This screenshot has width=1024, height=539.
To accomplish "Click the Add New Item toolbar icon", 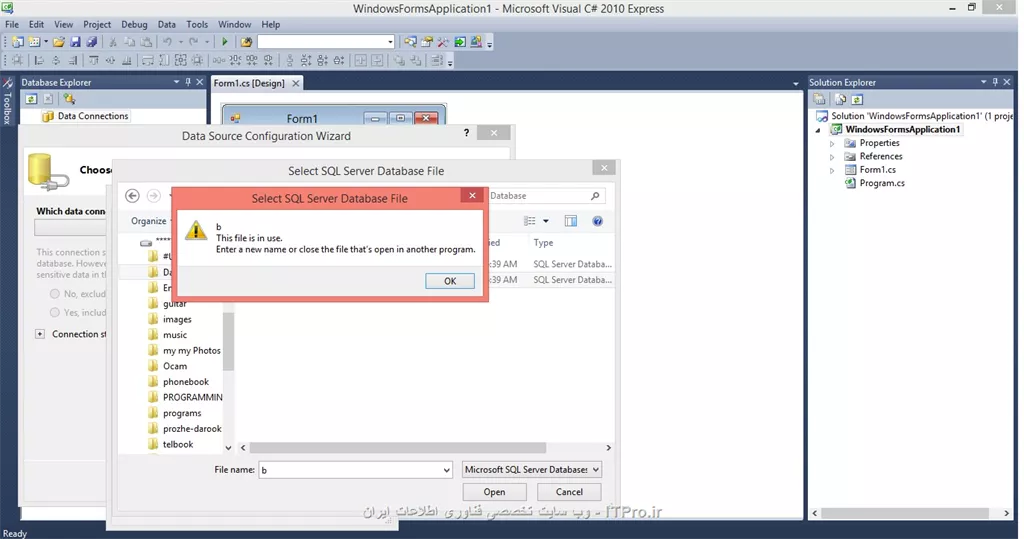I will click(34, 42).
